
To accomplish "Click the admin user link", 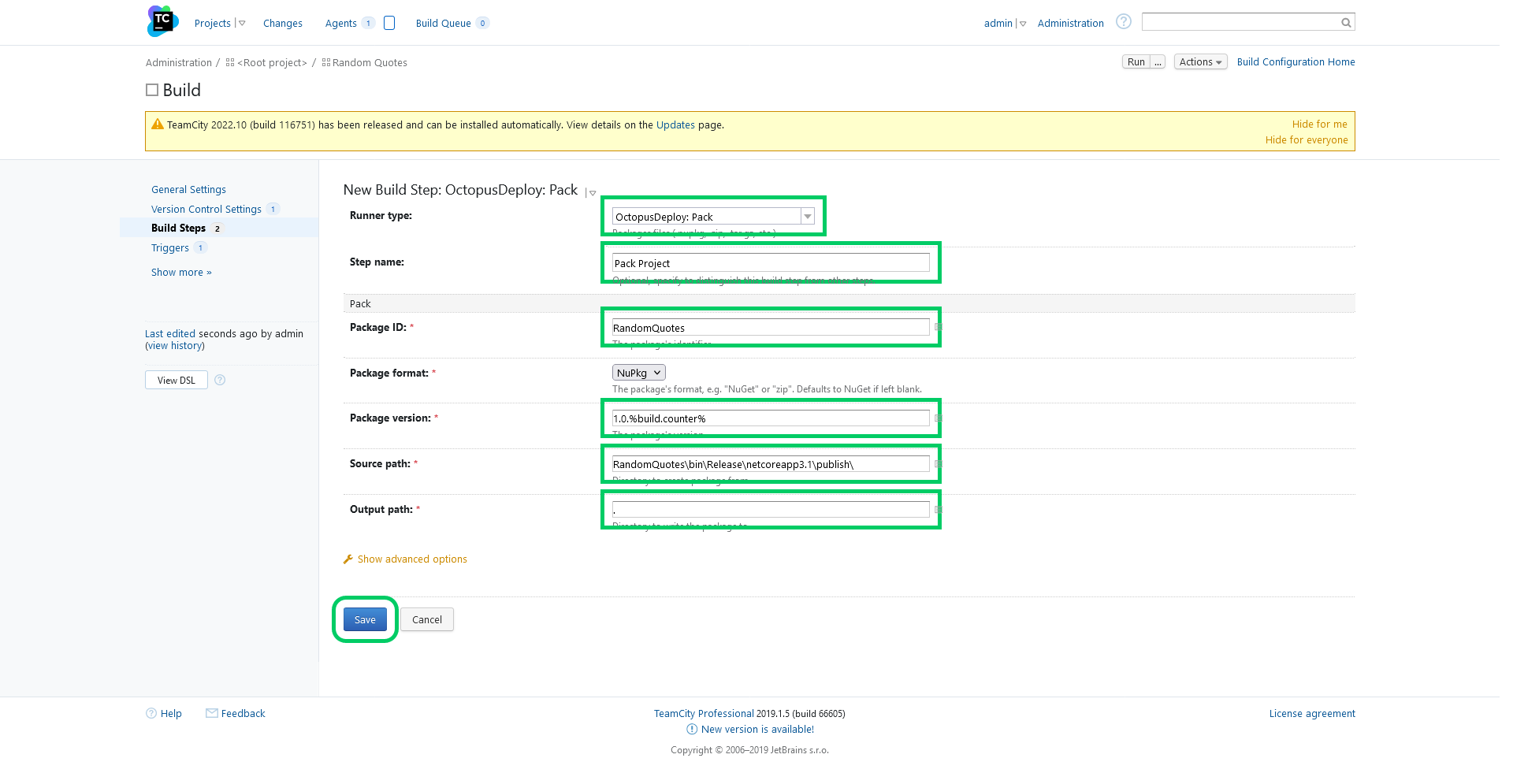I will 998,24.
